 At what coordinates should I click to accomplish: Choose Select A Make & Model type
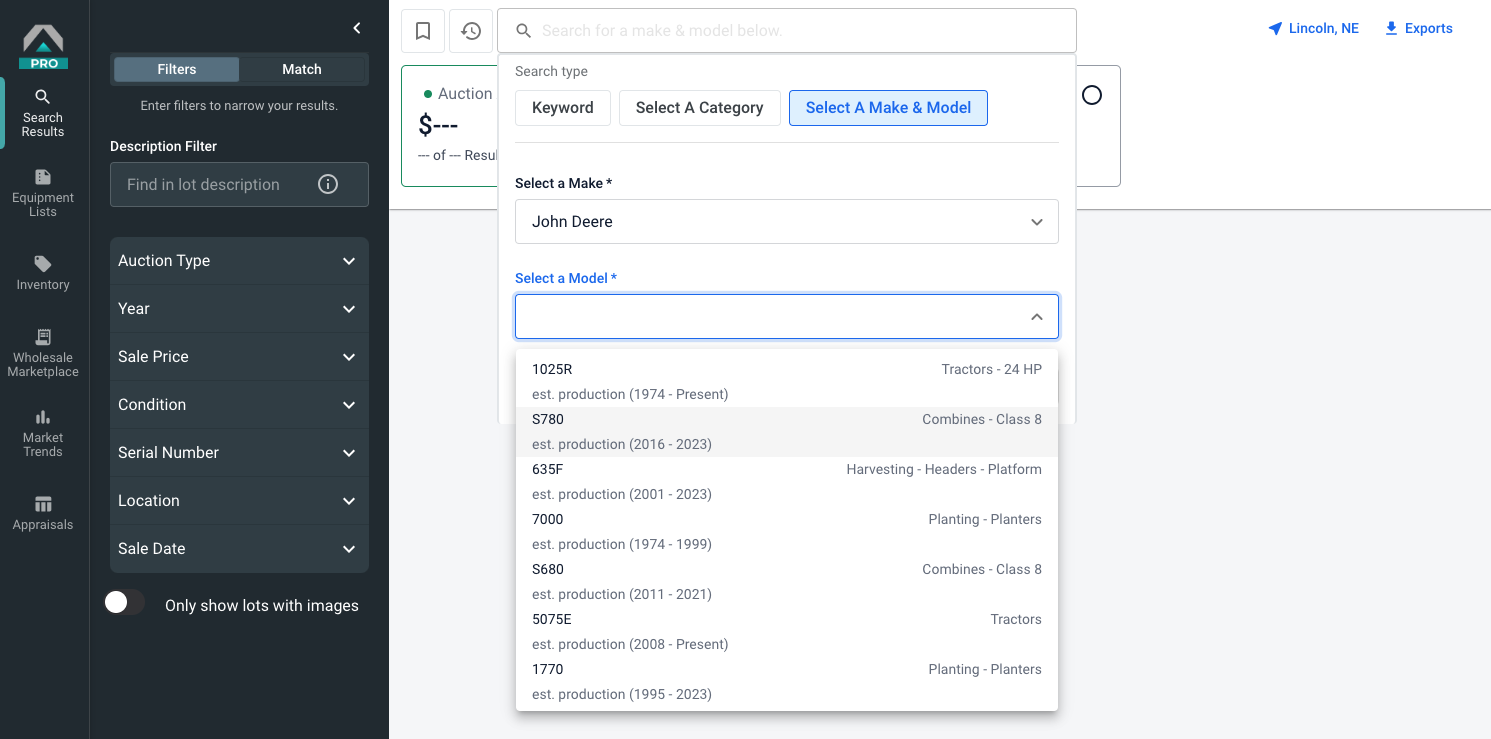tap(888, 108)
